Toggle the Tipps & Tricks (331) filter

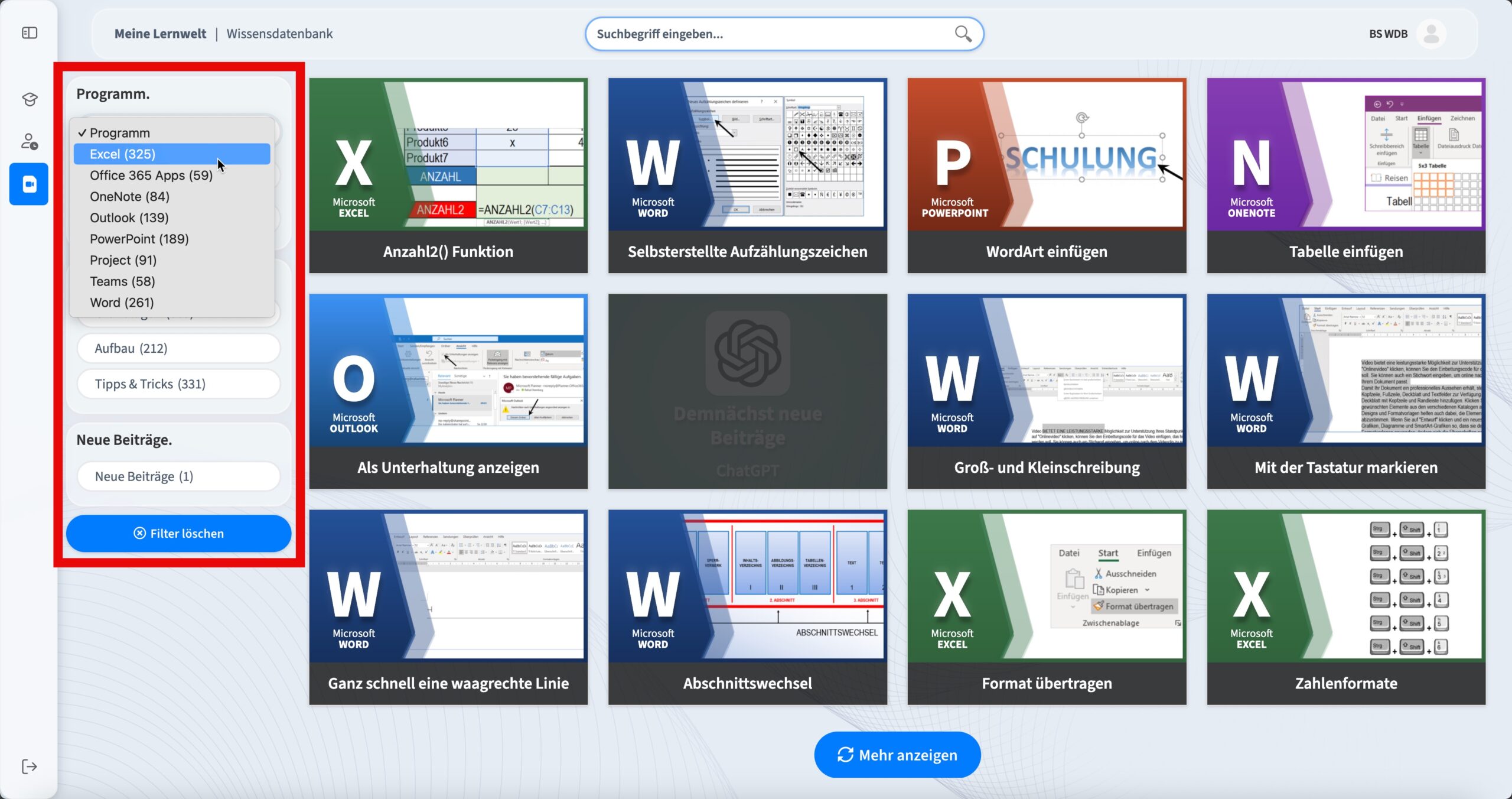(178, 384)
